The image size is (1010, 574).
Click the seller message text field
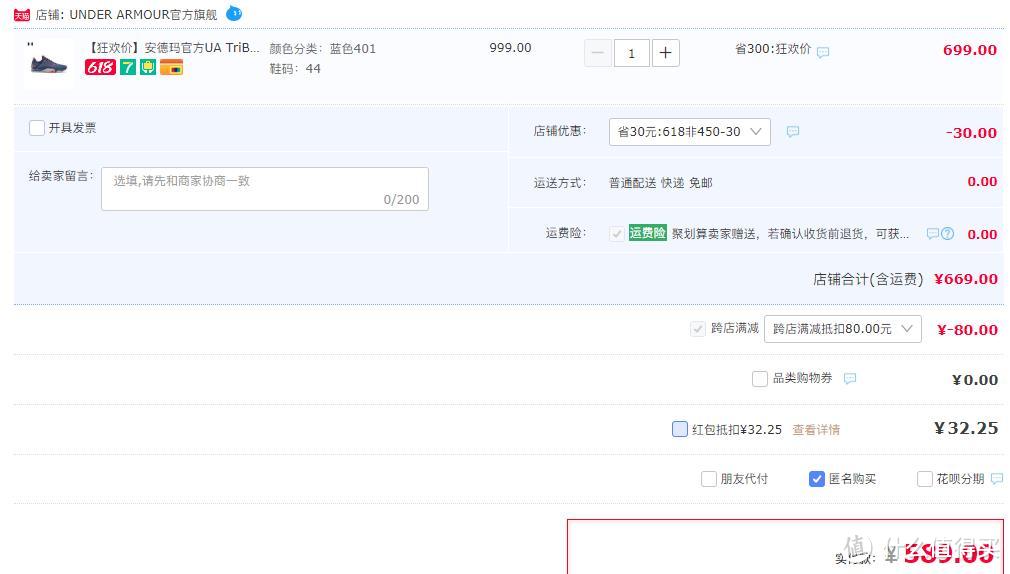(265, 189)
